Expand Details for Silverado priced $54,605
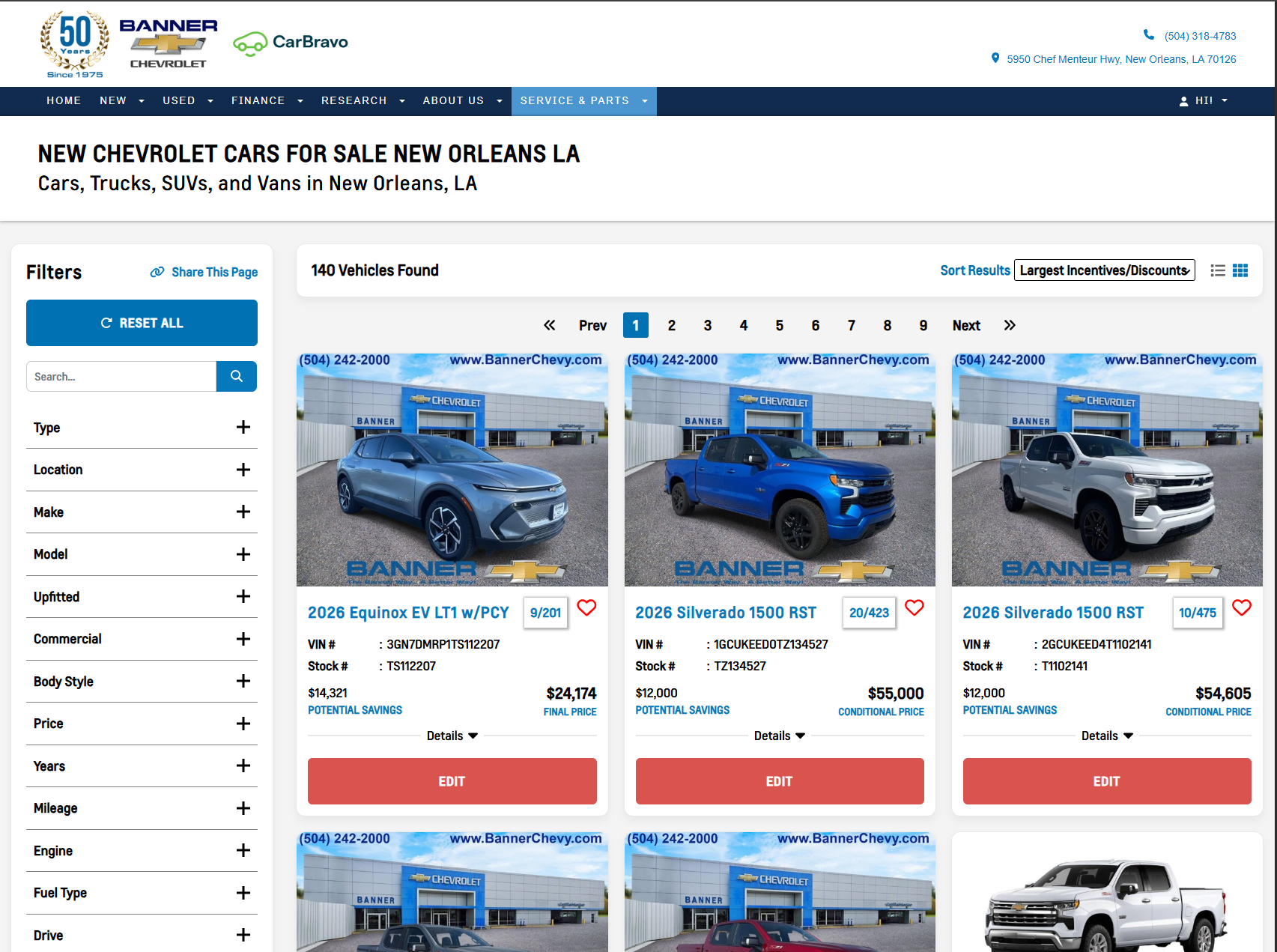Screen dimensions: 1277x952 click(1107, 736)
